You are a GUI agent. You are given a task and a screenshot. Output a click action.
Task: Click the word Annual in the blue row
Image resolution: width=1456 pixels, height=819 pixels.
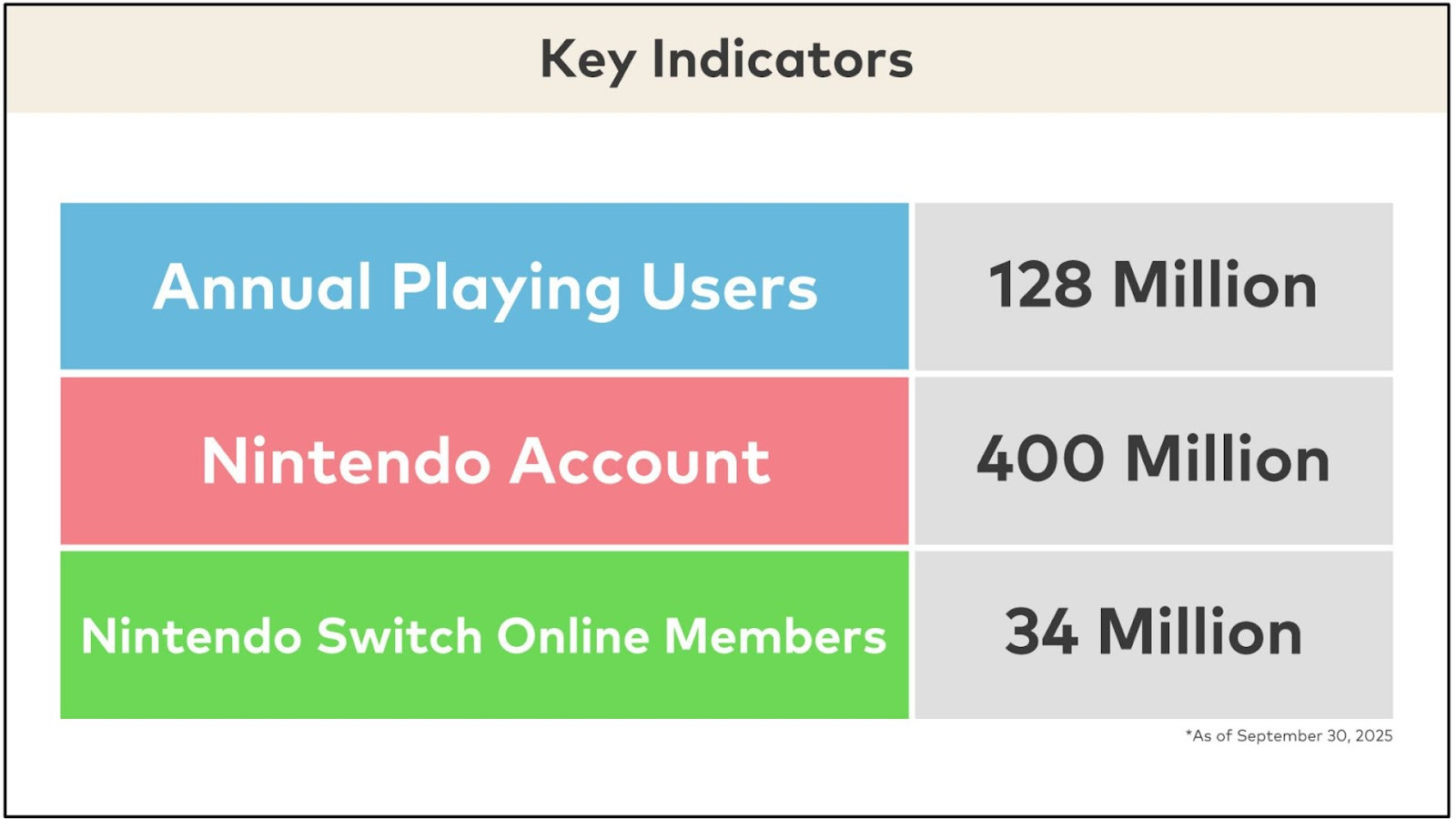263,288
